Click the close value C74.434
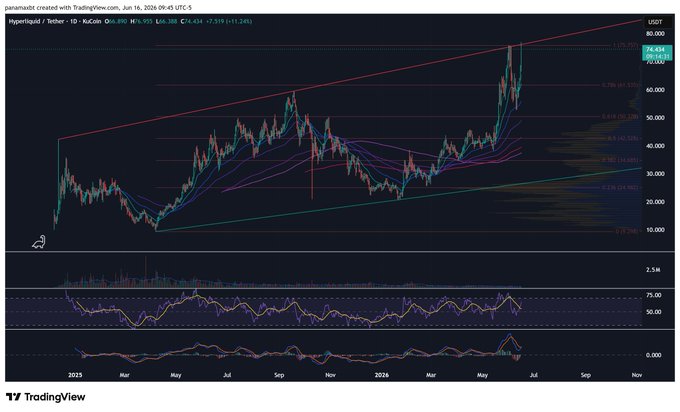Screen dimensions: 680x412 [191, 21]
